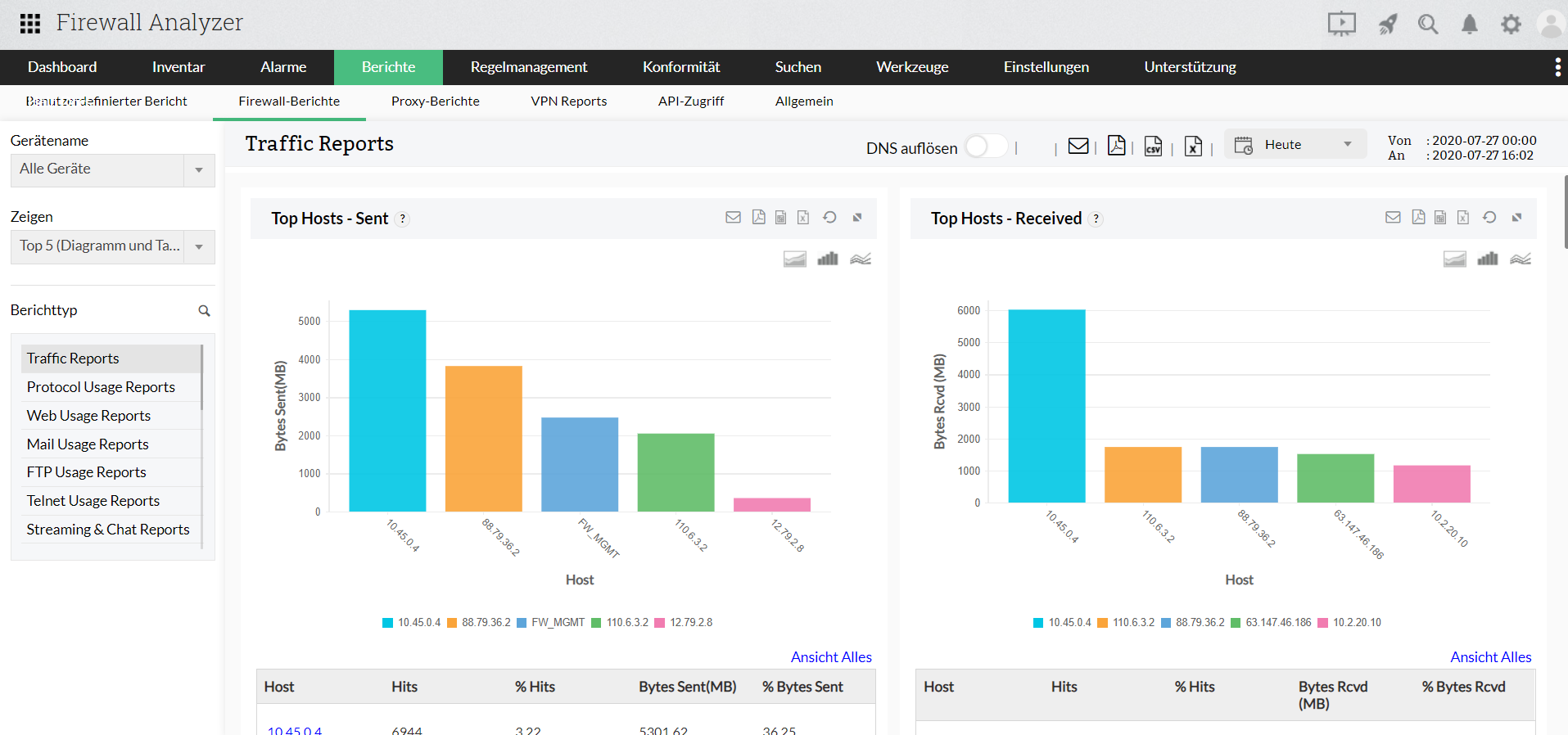Screen dimensions: 1568x735
Task: Open the apps grid menu icon
Action: [x=30, y=24]
